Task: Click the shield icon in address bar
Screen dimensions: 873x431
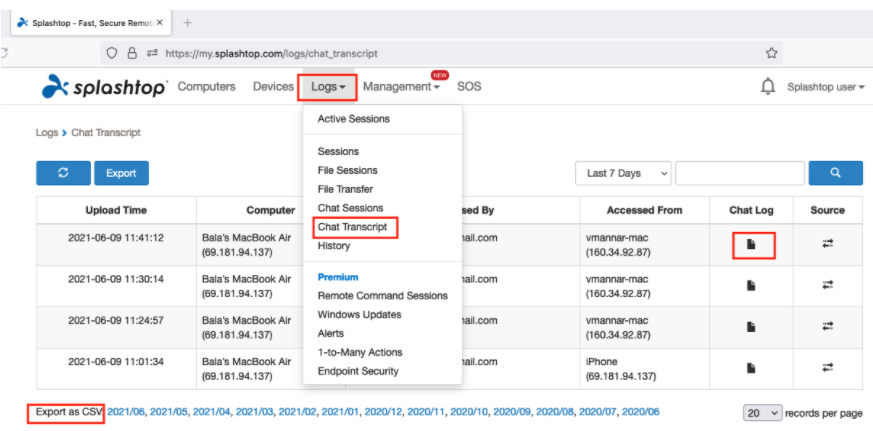Action: [112, 53]
